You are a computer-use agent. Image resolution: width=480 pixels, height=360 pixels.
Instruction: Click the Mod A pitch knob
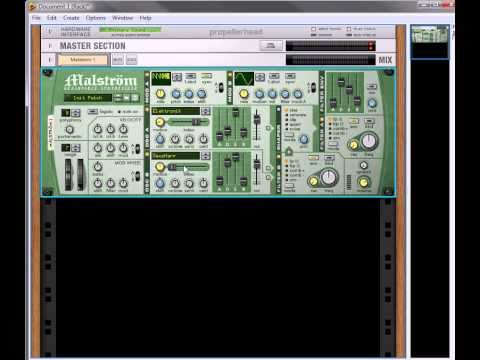click(176, 94)
